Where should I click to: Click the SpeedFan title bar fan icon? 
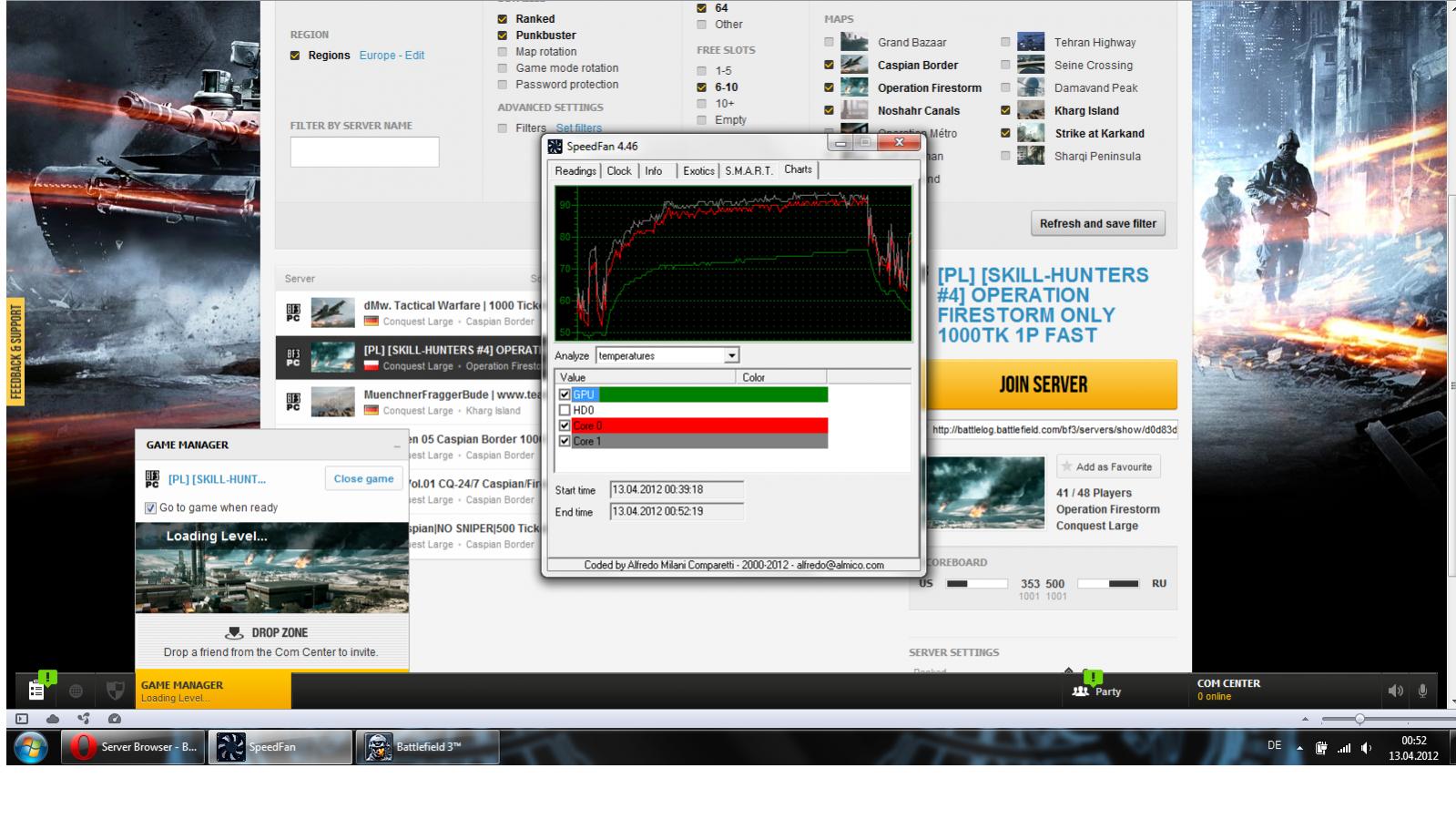point(555,146)
